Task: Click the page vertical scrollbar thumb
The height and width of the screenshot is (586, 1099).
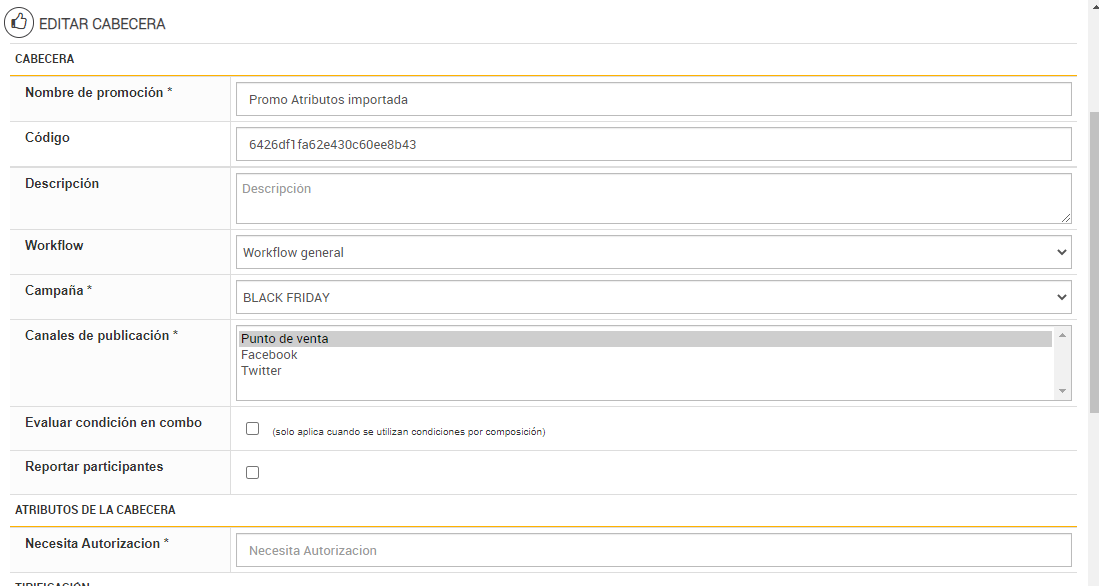Action: click(x=1093, y=260)
